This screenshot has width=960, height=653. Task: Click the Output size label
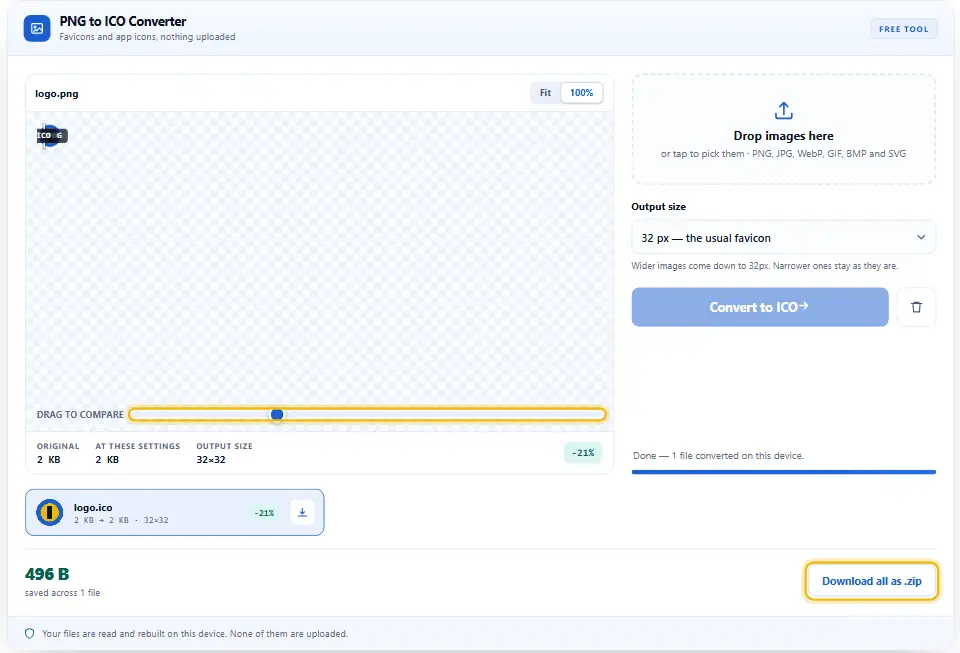(x=658, y=206)
